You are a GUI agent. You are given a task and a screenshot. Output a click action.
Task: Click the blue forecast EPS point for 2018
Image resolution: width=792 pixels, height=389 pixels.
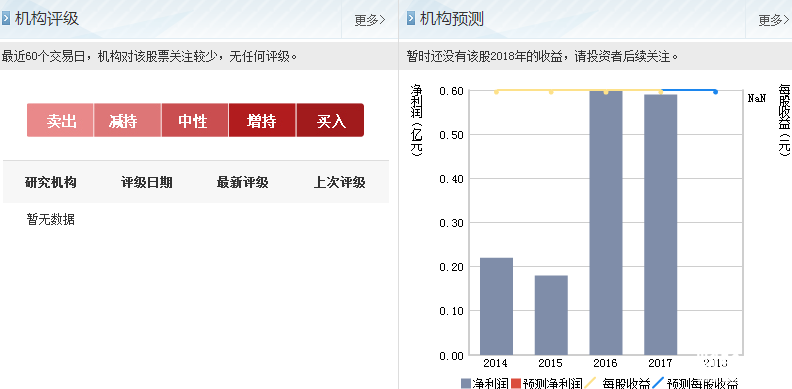pyautogui.click(x=716, y=92)
